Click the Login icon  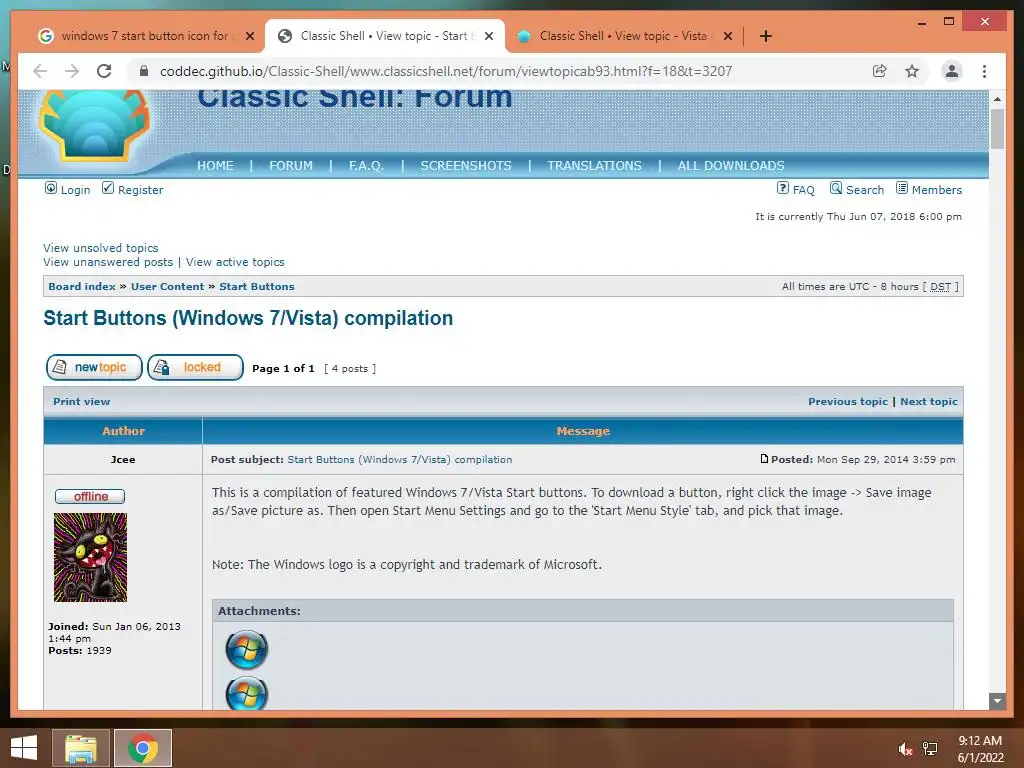tap(50, 188)
